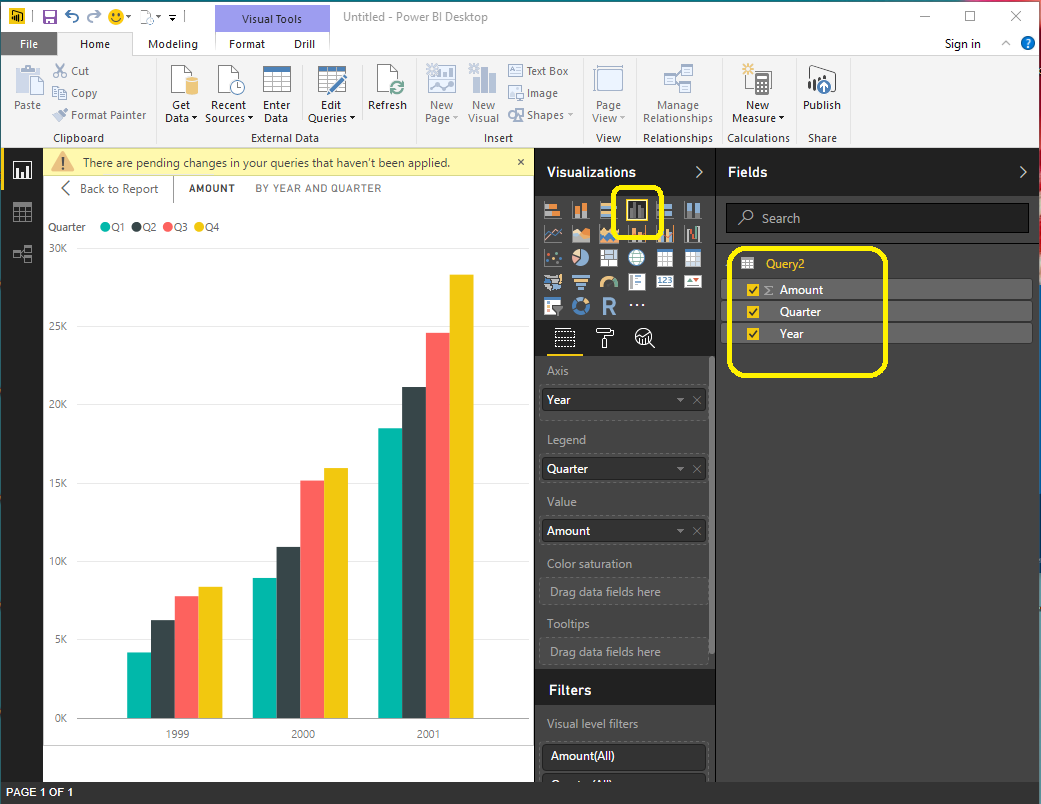Screen dimensions: 1041x804
Task: Open the Year dropdown in the Axis well
Action: pos(679,399)
